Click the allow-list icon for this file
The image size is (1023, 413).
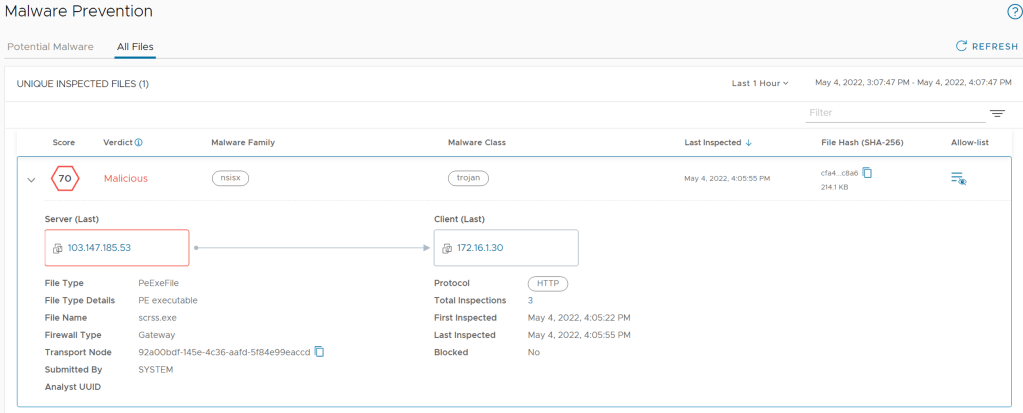click(958, 178)
